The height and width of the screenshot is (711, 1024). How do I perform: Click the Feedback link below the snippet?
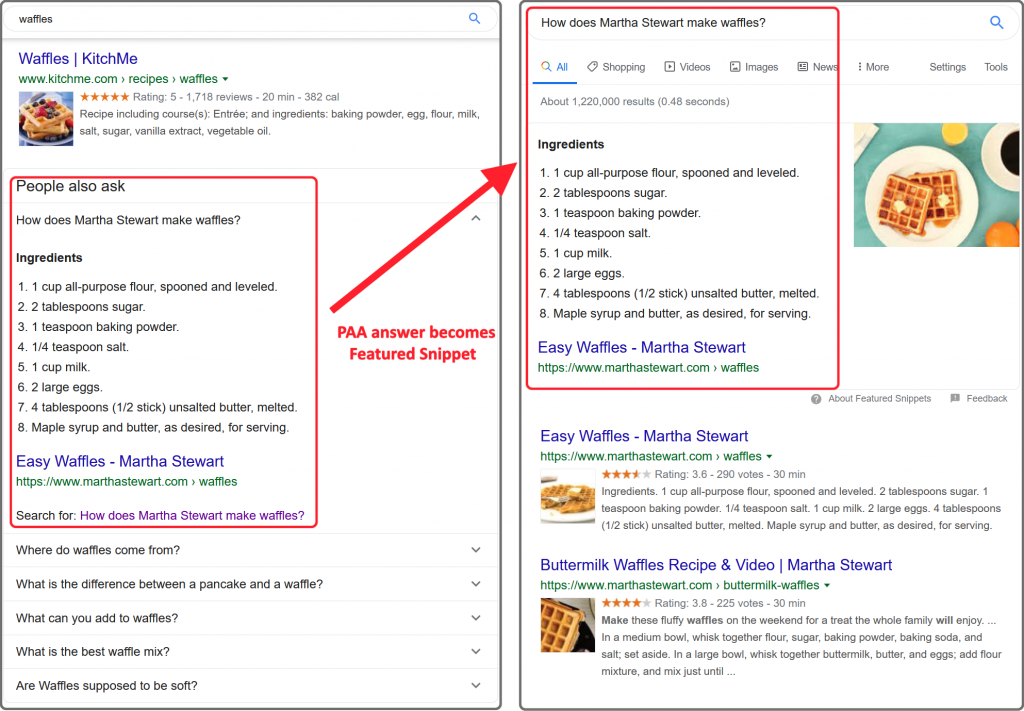(986, 398)
